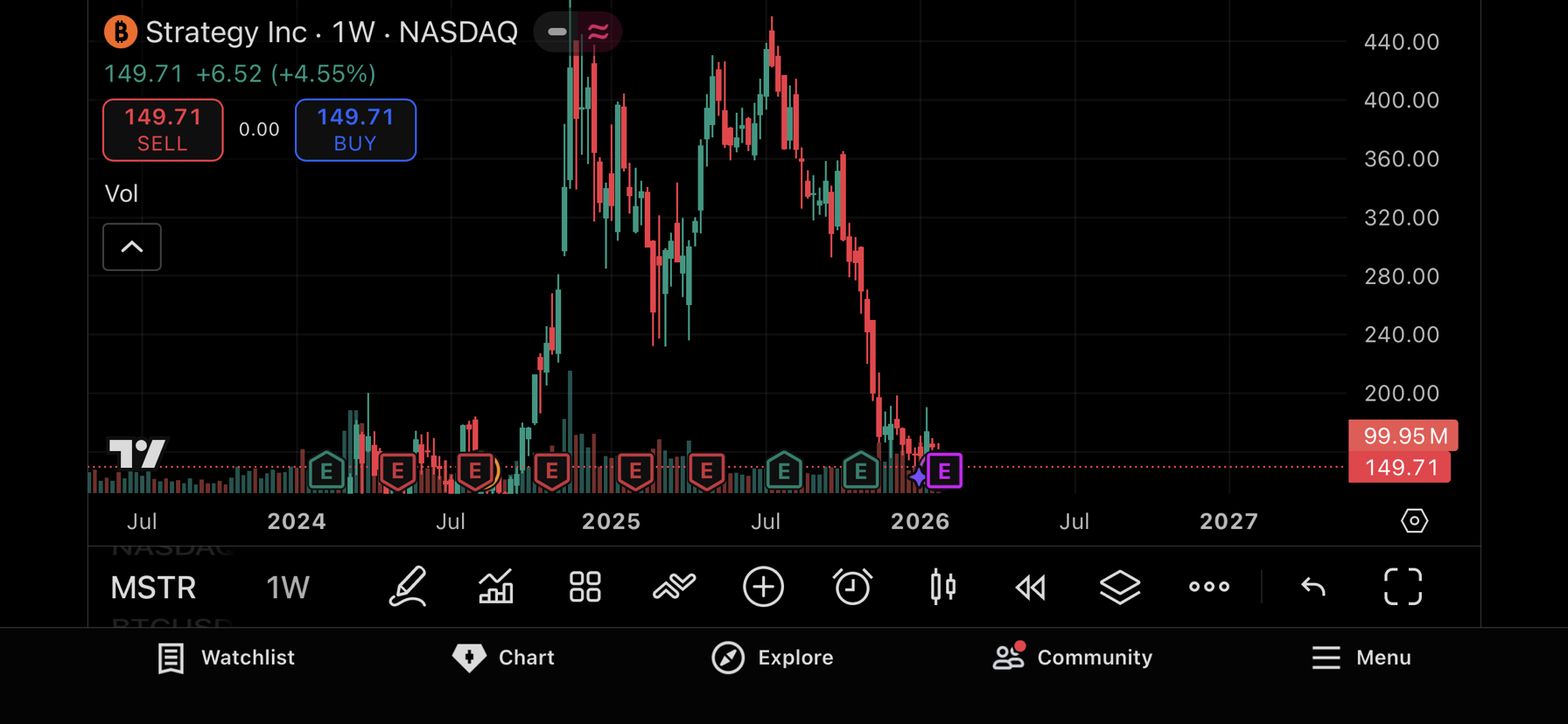Tap the 149.71 BUY button
Image resolution: width=1568 pixels, height=724 pixels.
coord(355,130)
